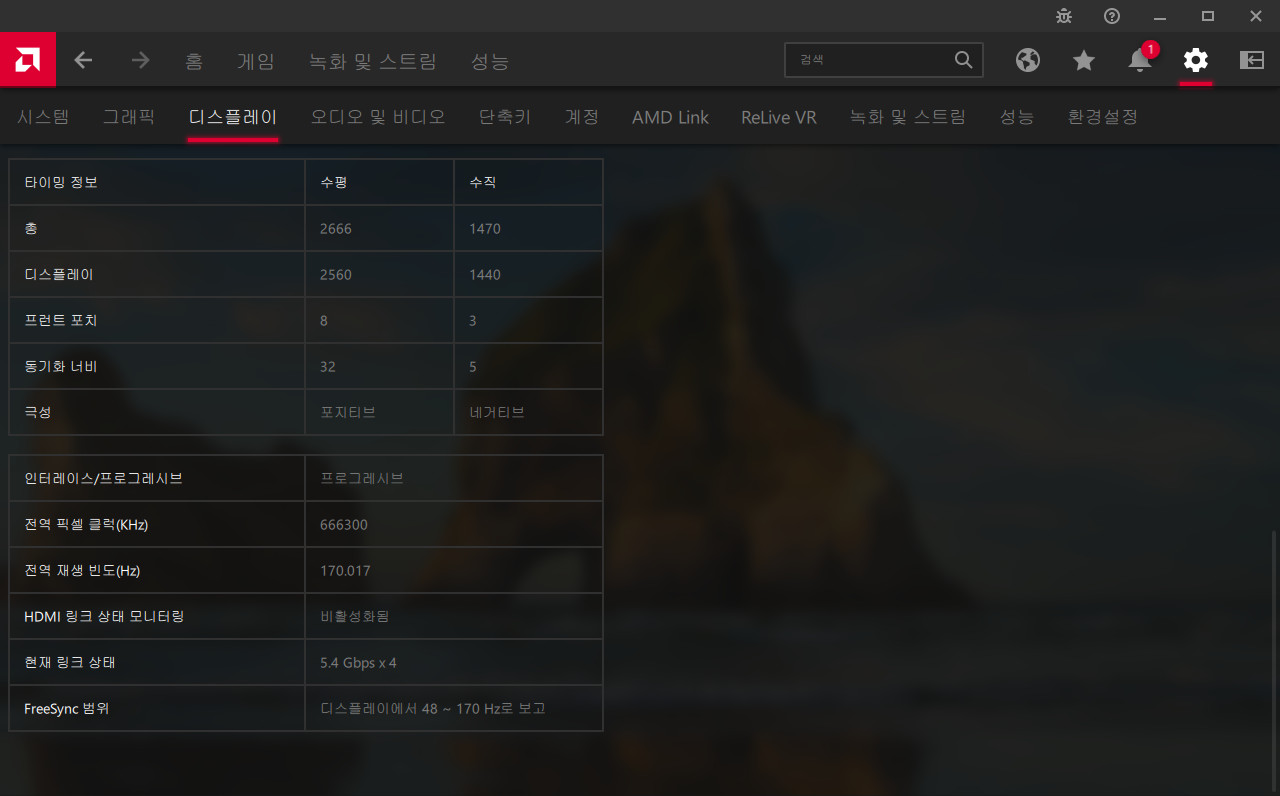Open favorites star icon

pyautogui.click(x=1084, y=60)
